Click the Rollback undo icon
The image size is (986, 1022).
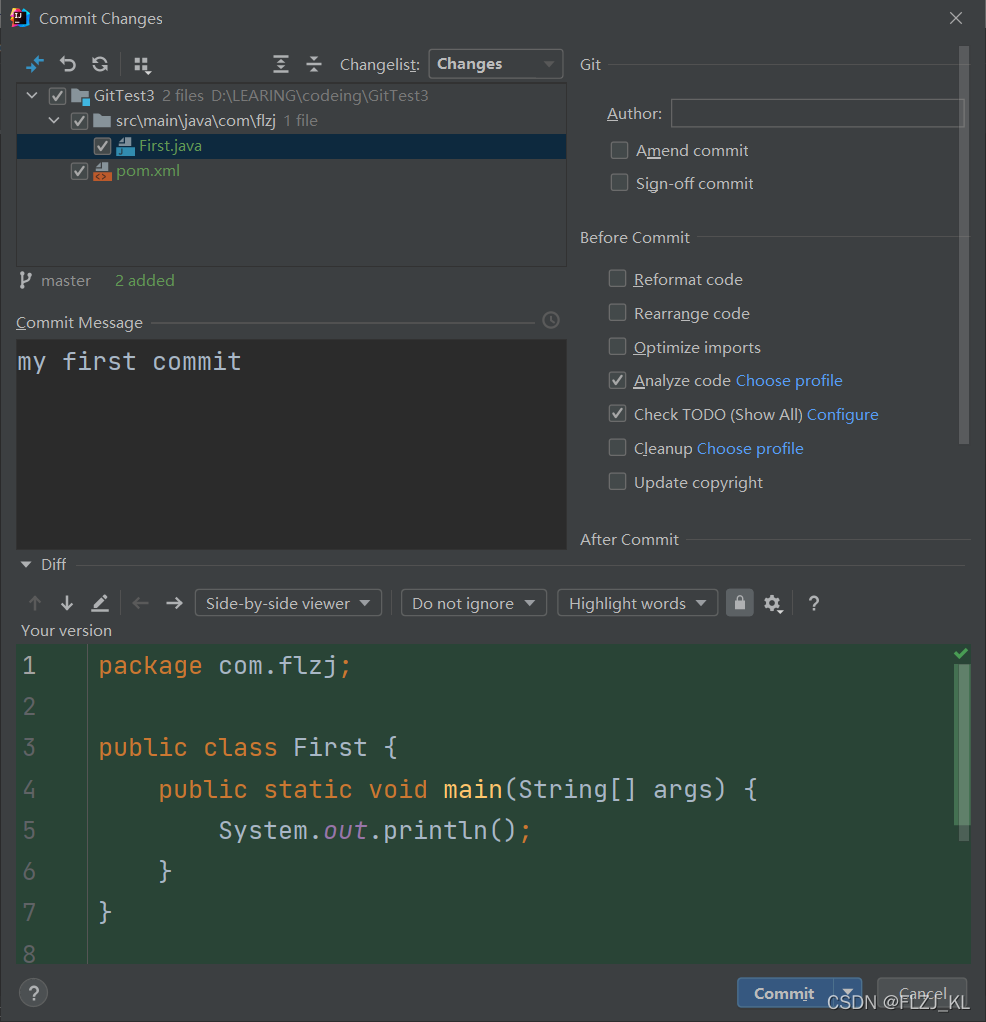pos(67,64)
